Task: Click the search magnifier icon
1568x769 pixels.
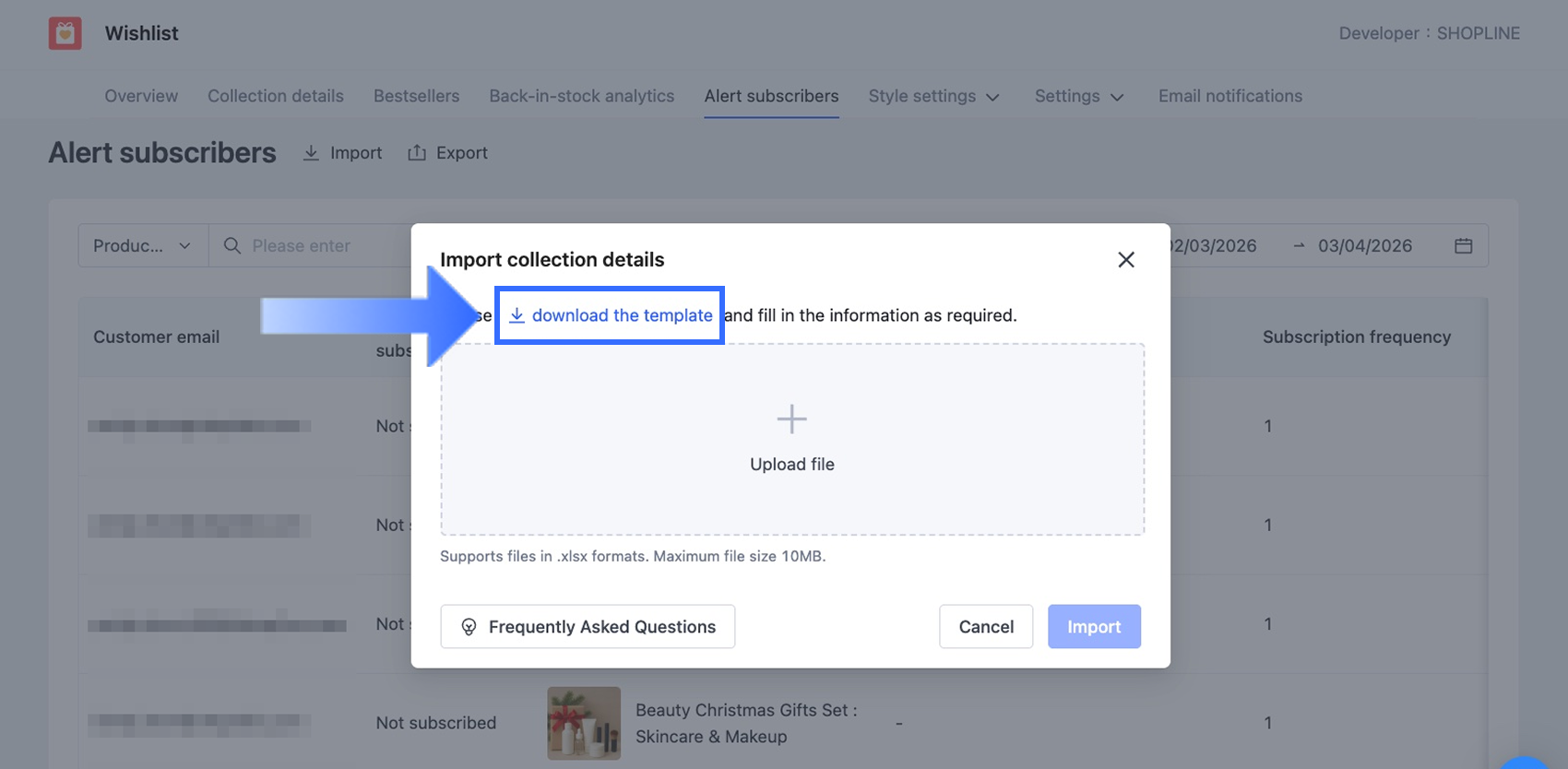Action: click(x=232, y=246)
